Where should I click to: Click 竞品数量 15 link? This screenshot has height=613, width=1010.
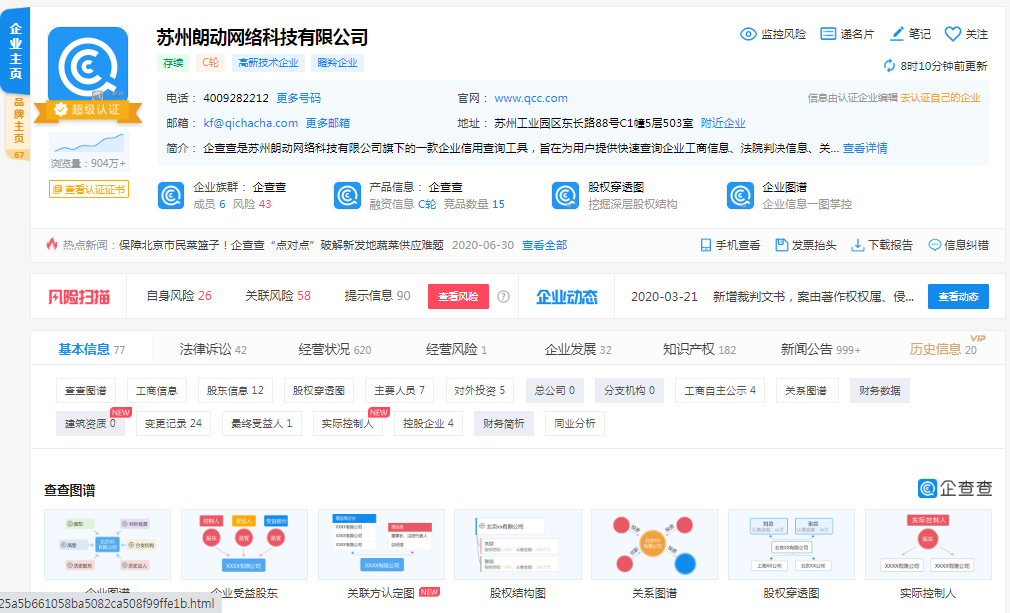(474, 204)
